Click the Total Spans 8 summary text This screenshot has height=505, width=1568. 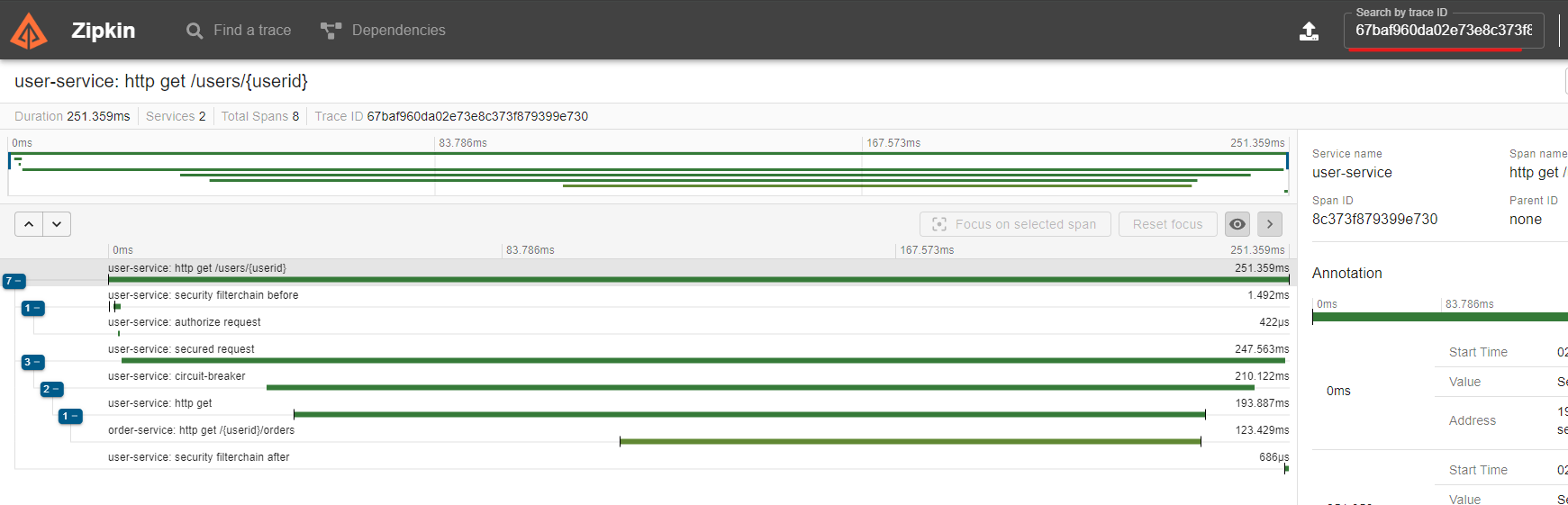[x=259, y=116]
